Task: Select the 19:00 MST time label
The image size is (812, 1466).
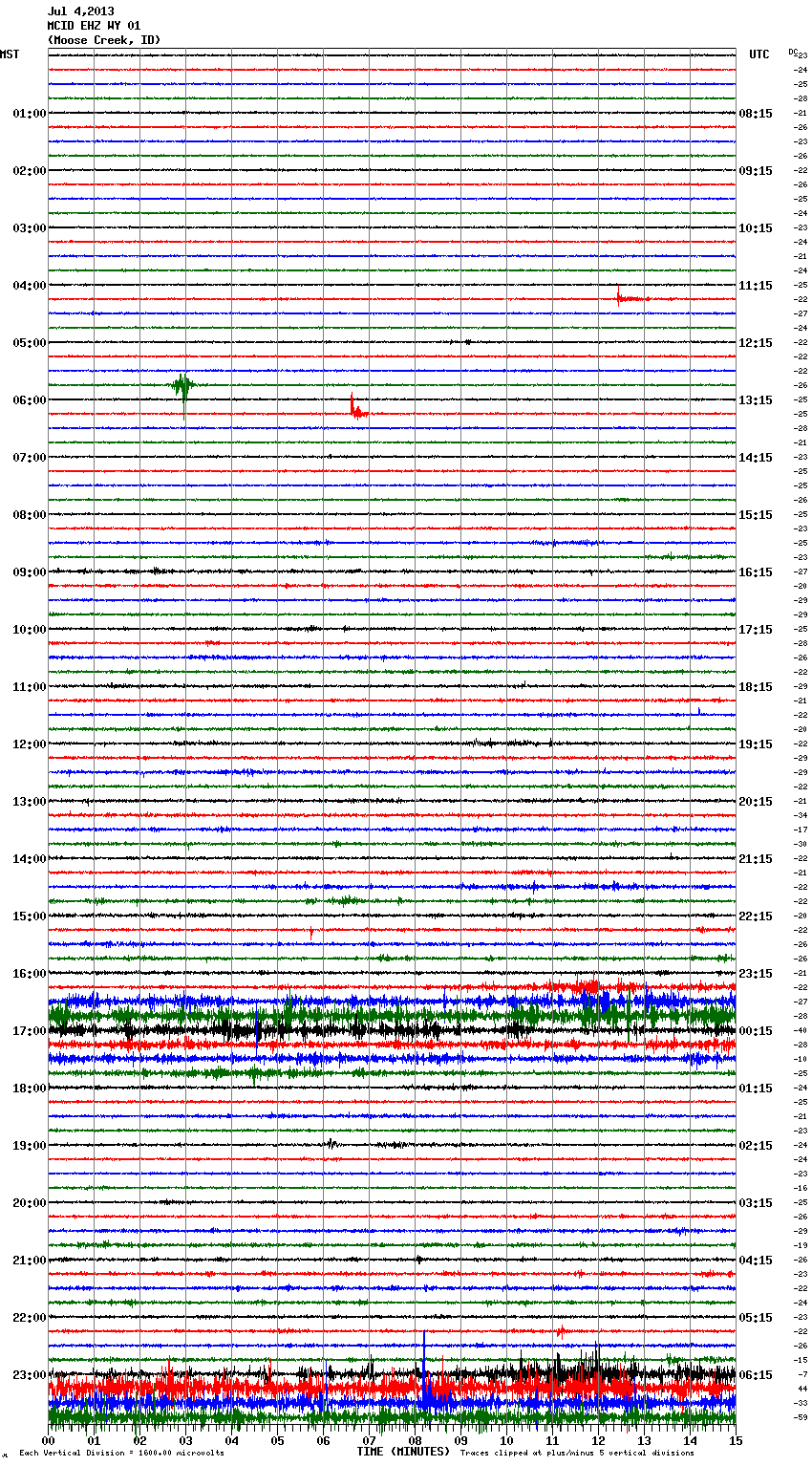Action: pos(30,1145)
